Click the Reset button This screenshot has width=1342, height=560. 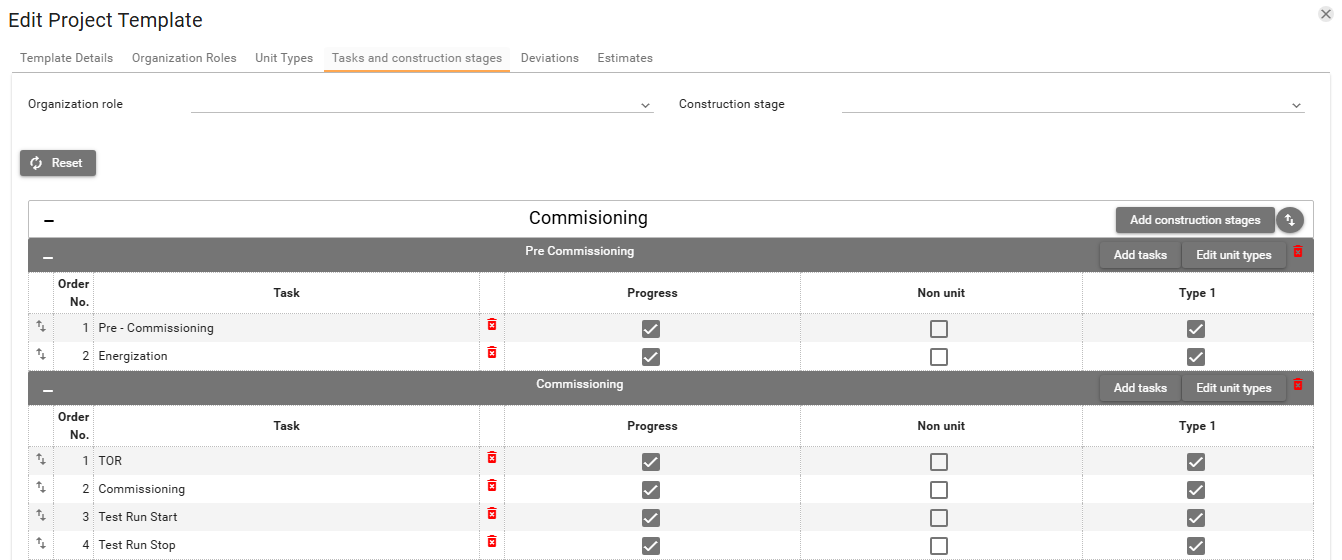58,163
